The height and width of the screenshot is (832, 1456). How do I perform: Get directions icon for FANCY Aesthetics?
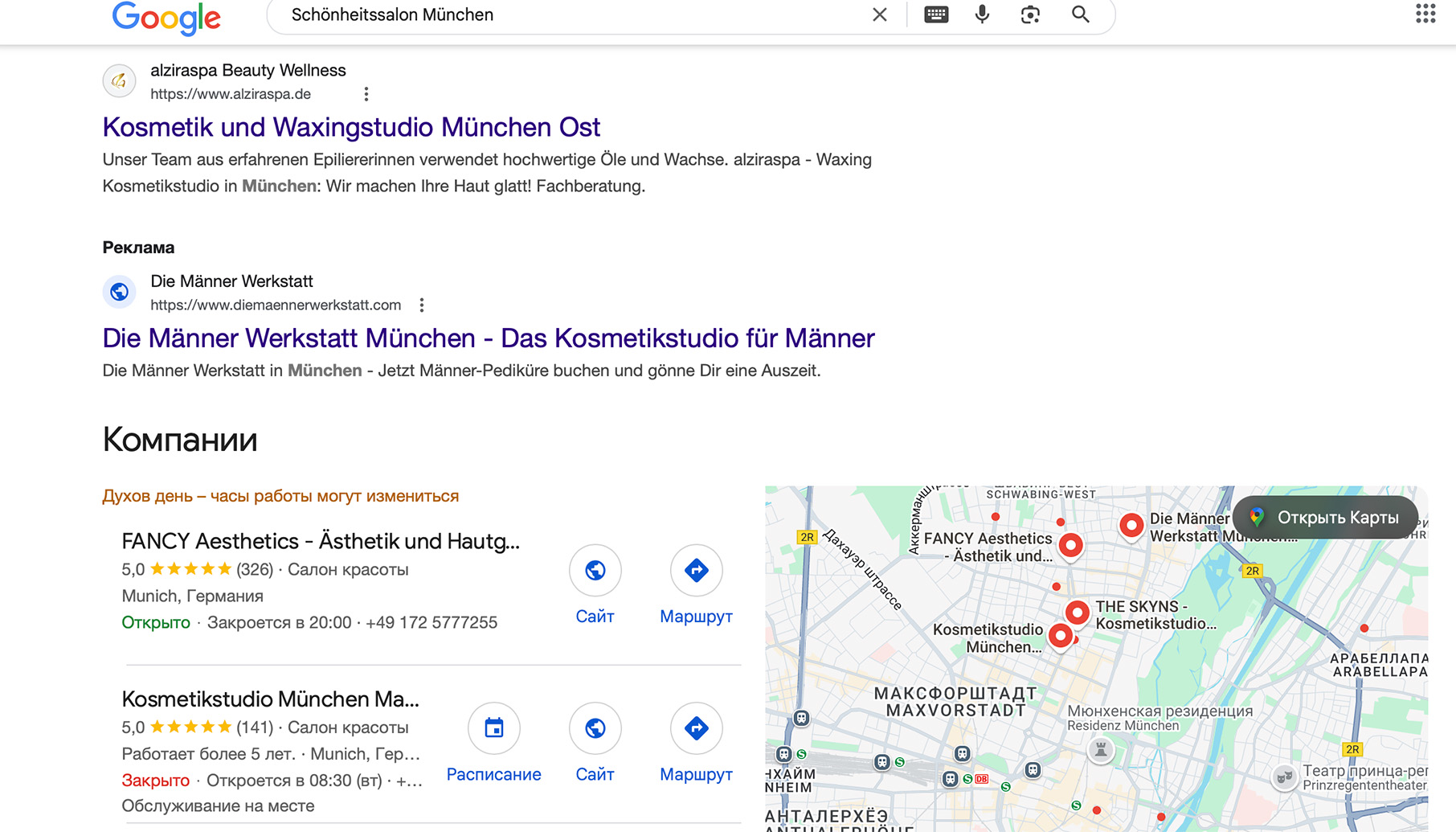(697, 571)
